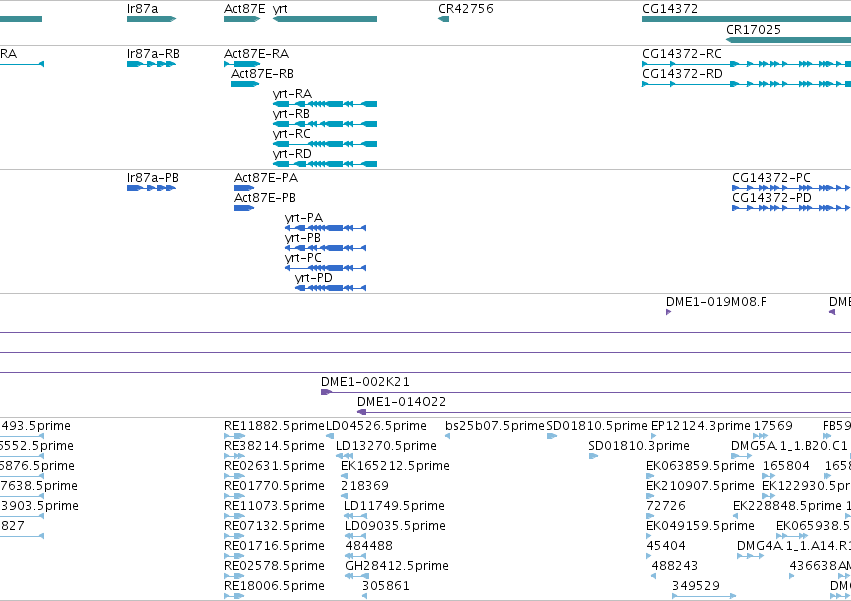The height and width of the screenshot is (601, 851).
Task: Click EST GH28412.5prime
Action: (x=357, y=576)
